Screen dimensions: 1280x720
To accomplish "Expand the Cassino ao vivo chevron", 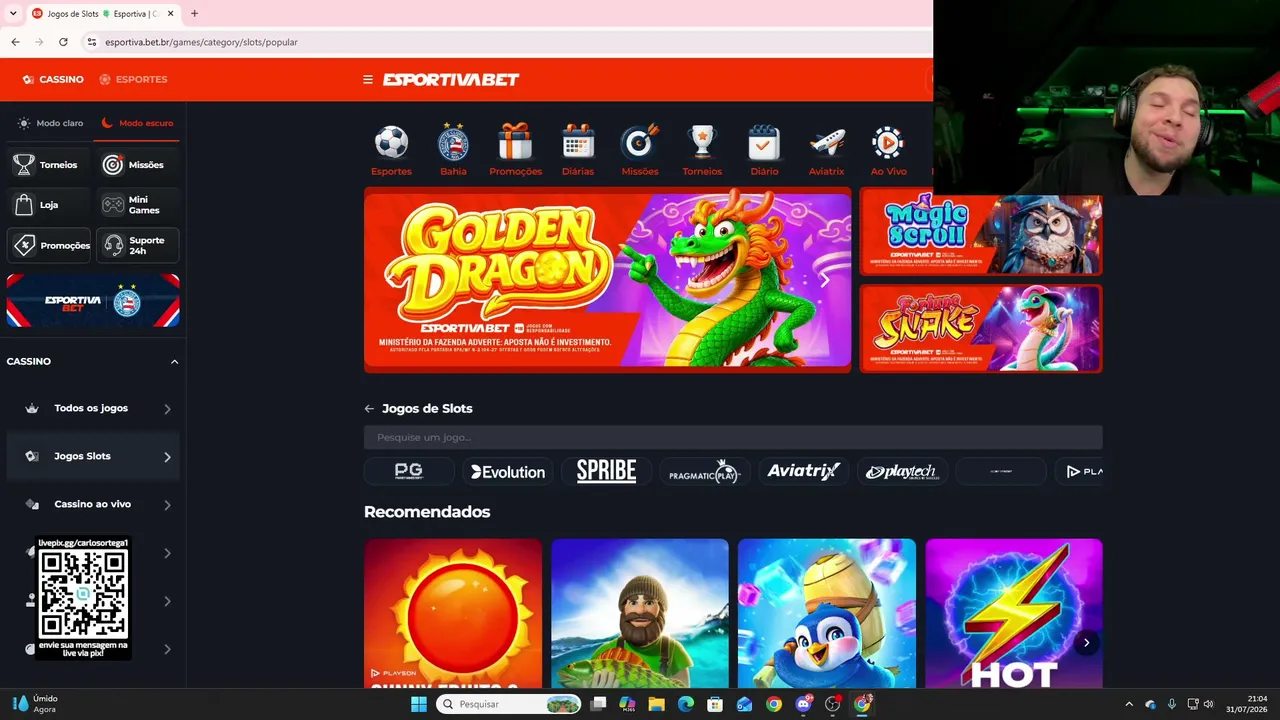I will [167, 504].
